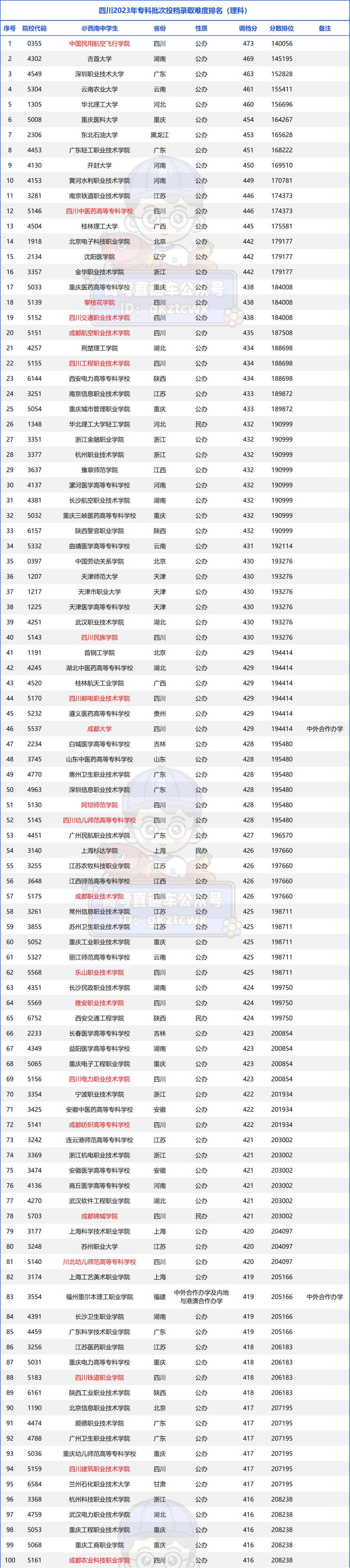Click the 调档分 column header
This screenshot has width=350, height=1568.
pos(248,28)
